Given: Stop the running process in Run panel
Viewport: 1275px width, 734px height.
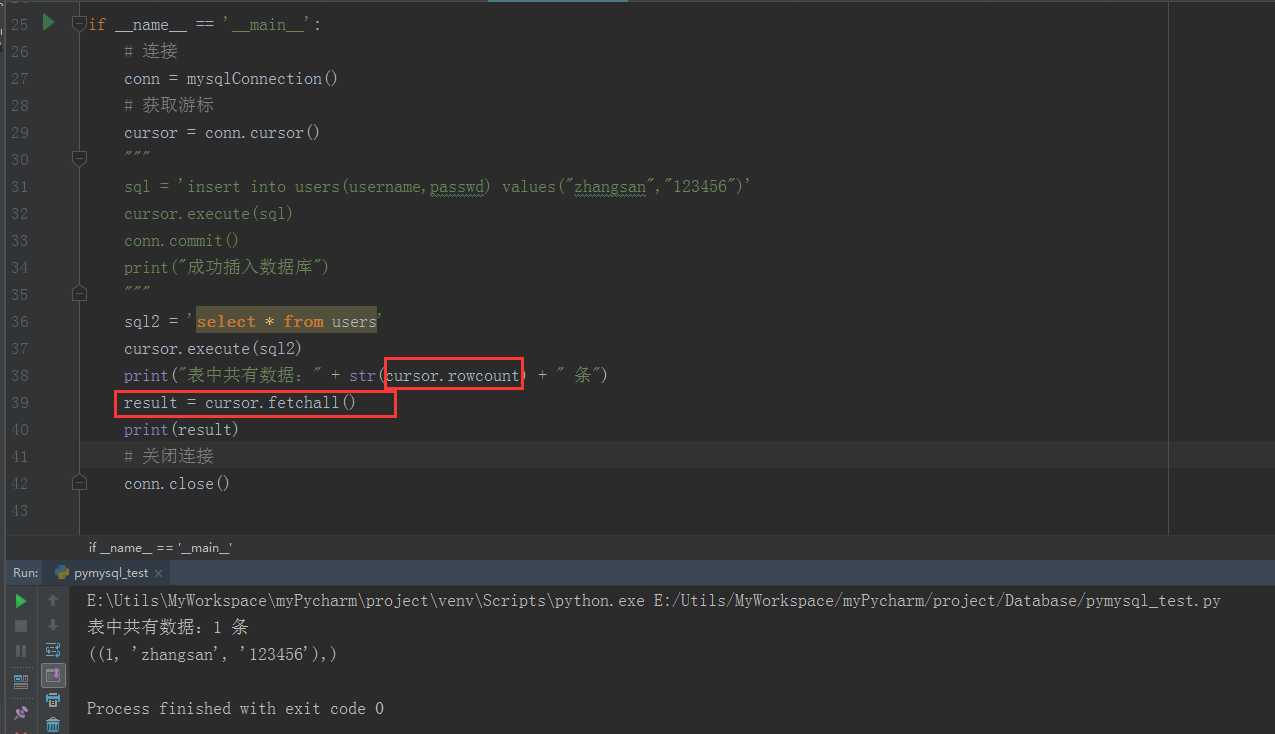Looking at the screenshot, I should pyautogui.click(x=20, y=626).
